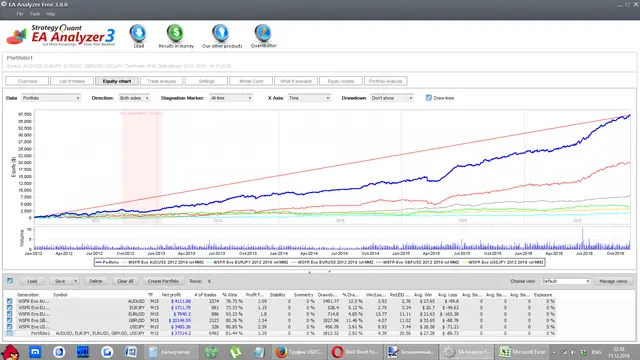640x360 pixels.
Task: Click the Clear All button
Action: [125, 281]
